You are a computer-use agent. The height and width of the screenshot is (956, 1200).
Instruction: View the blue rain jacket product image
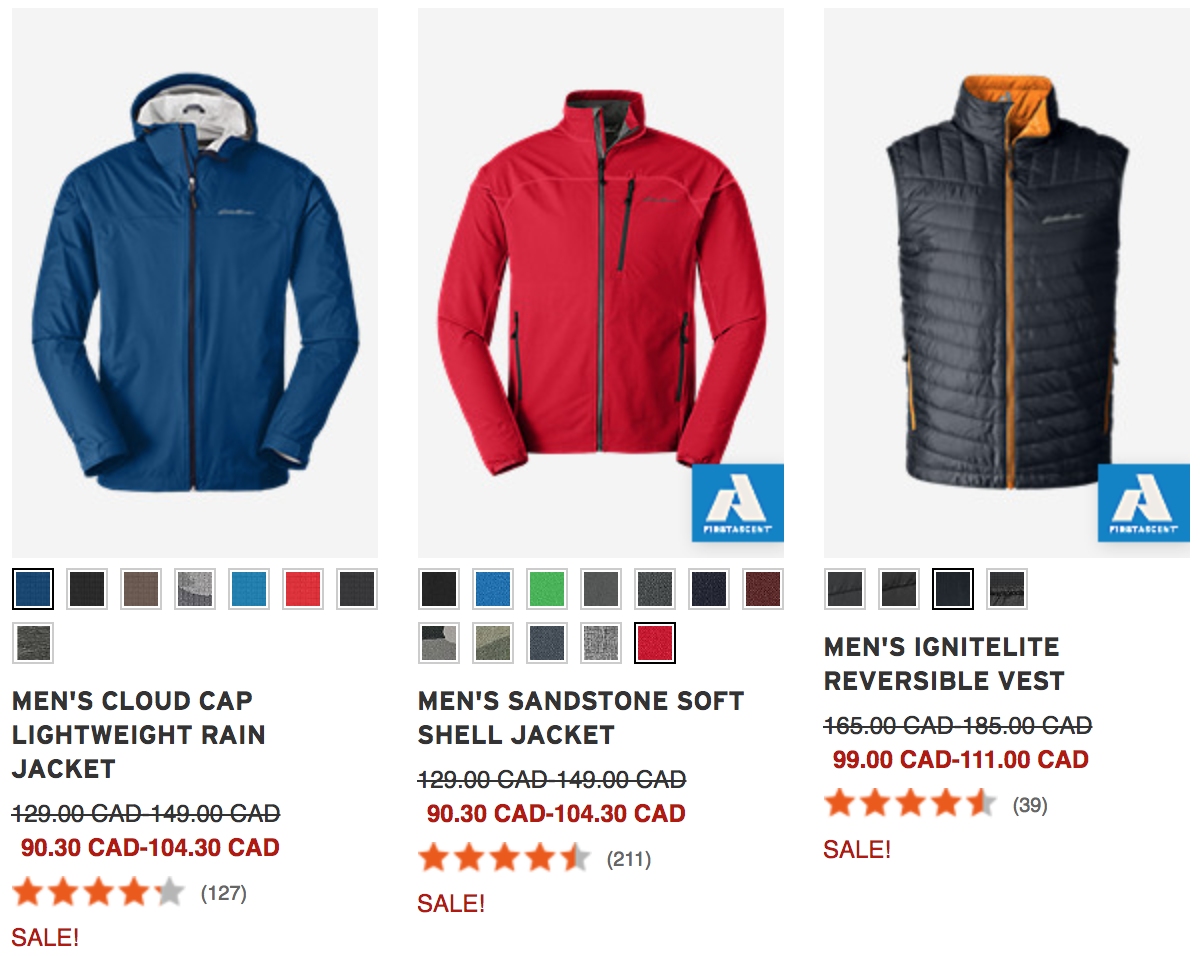tap(195, 282)
